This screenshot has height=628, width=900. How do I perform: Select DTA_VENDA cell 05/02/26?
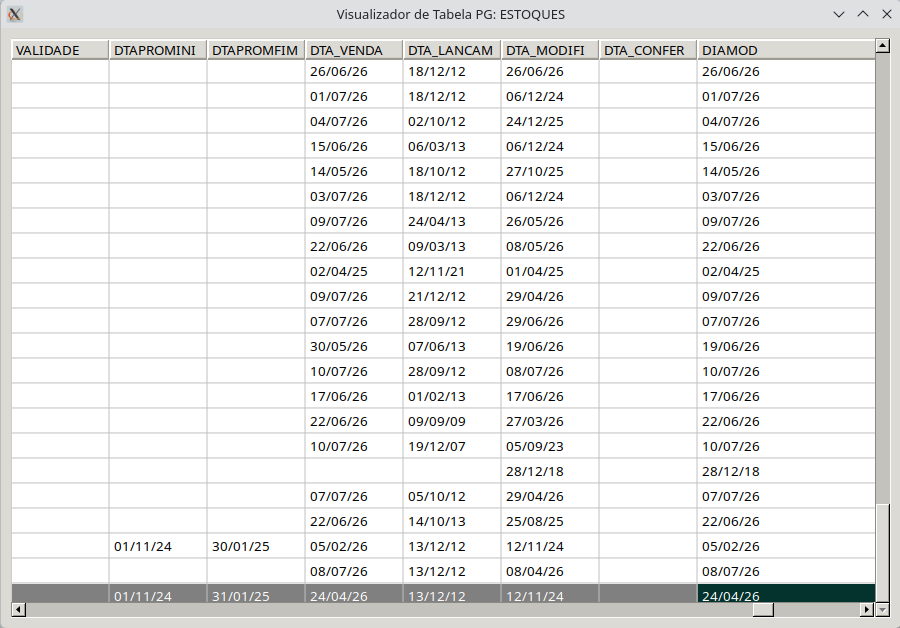pos(354,546)
